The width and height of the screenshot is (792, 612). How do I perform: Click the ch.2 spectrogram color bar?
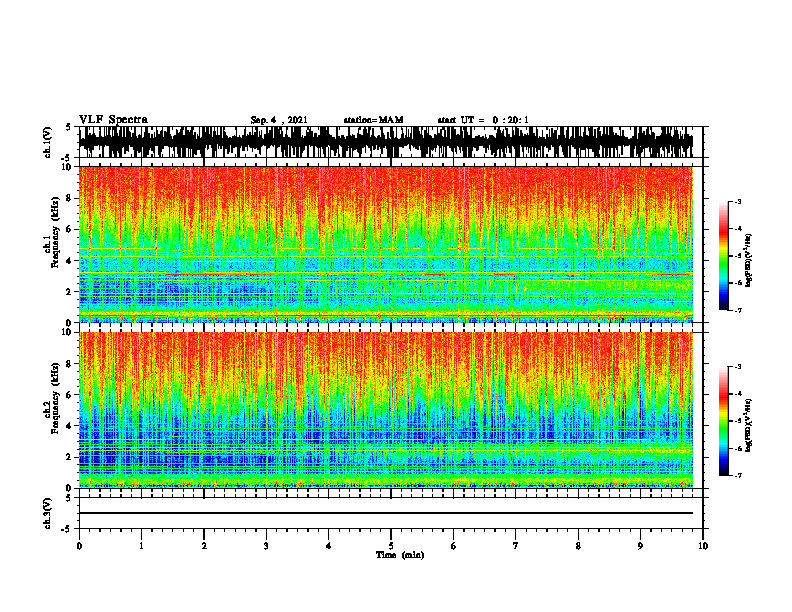(723, 421)
